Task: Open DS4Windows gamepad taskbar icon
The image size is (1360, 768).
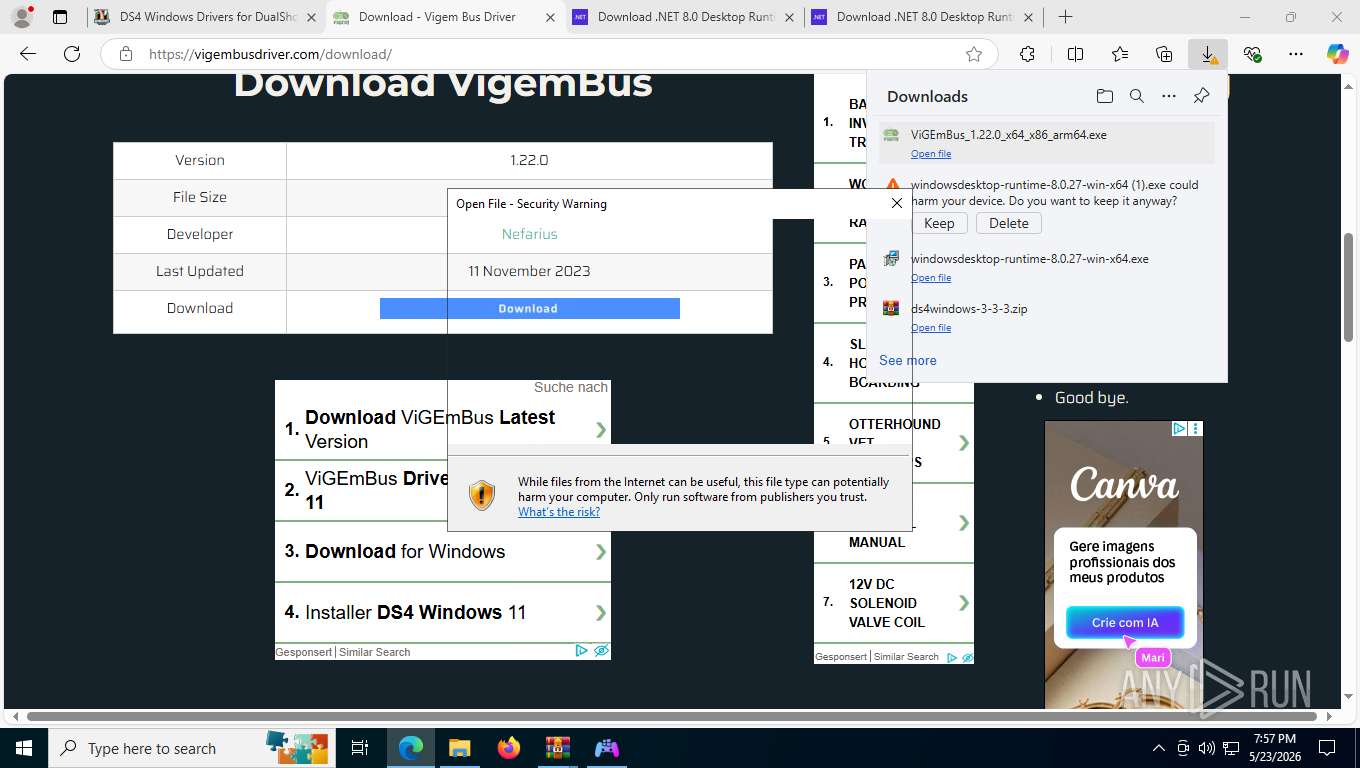Action: [606, 748]
